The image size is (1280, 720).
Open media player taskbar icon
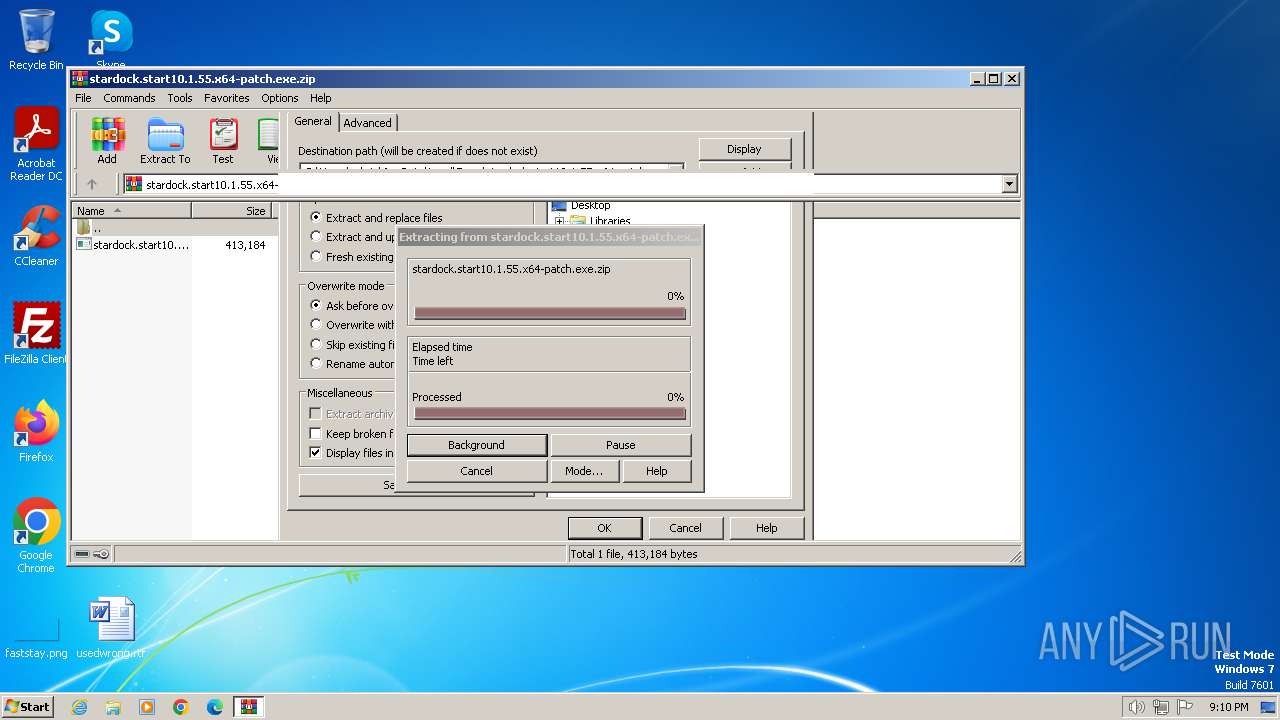point(147,707)
